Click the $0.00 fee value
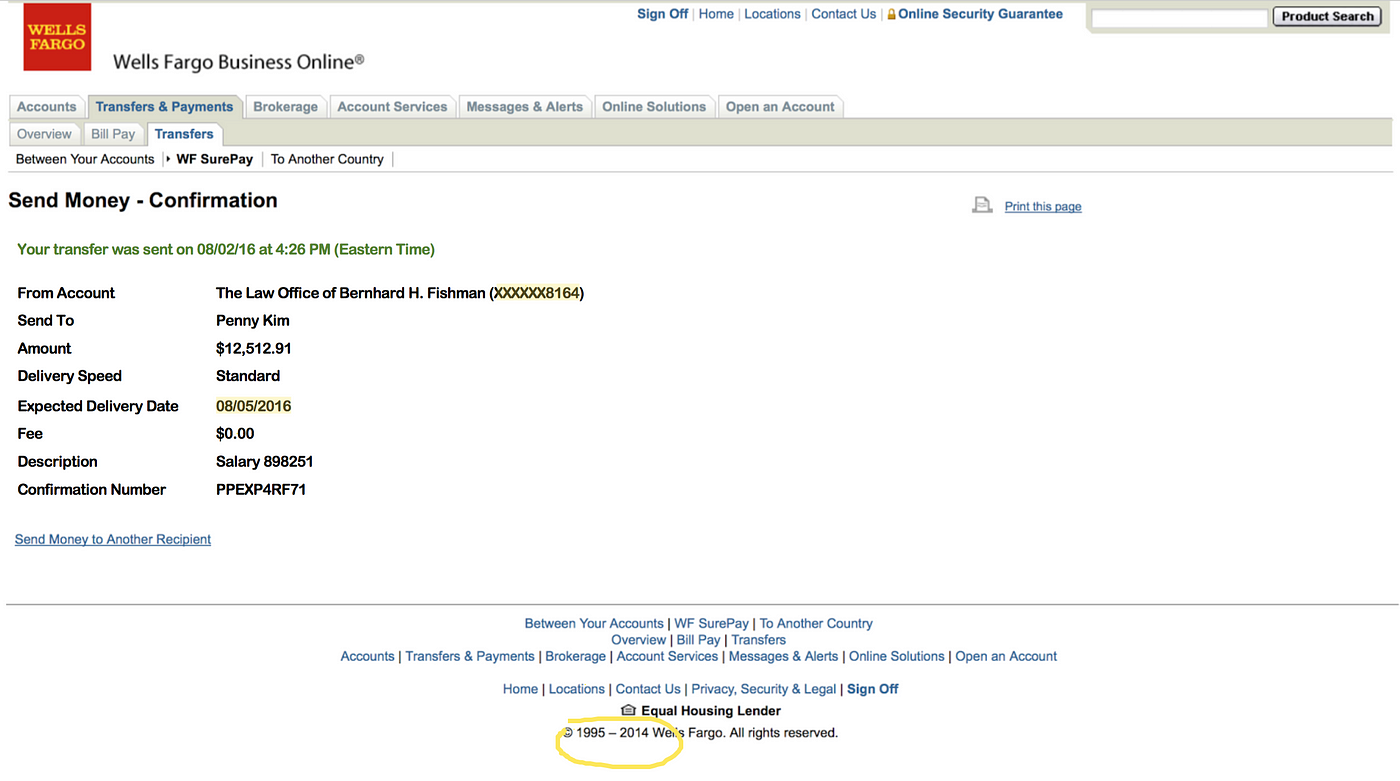 click(x=235, y=433)
